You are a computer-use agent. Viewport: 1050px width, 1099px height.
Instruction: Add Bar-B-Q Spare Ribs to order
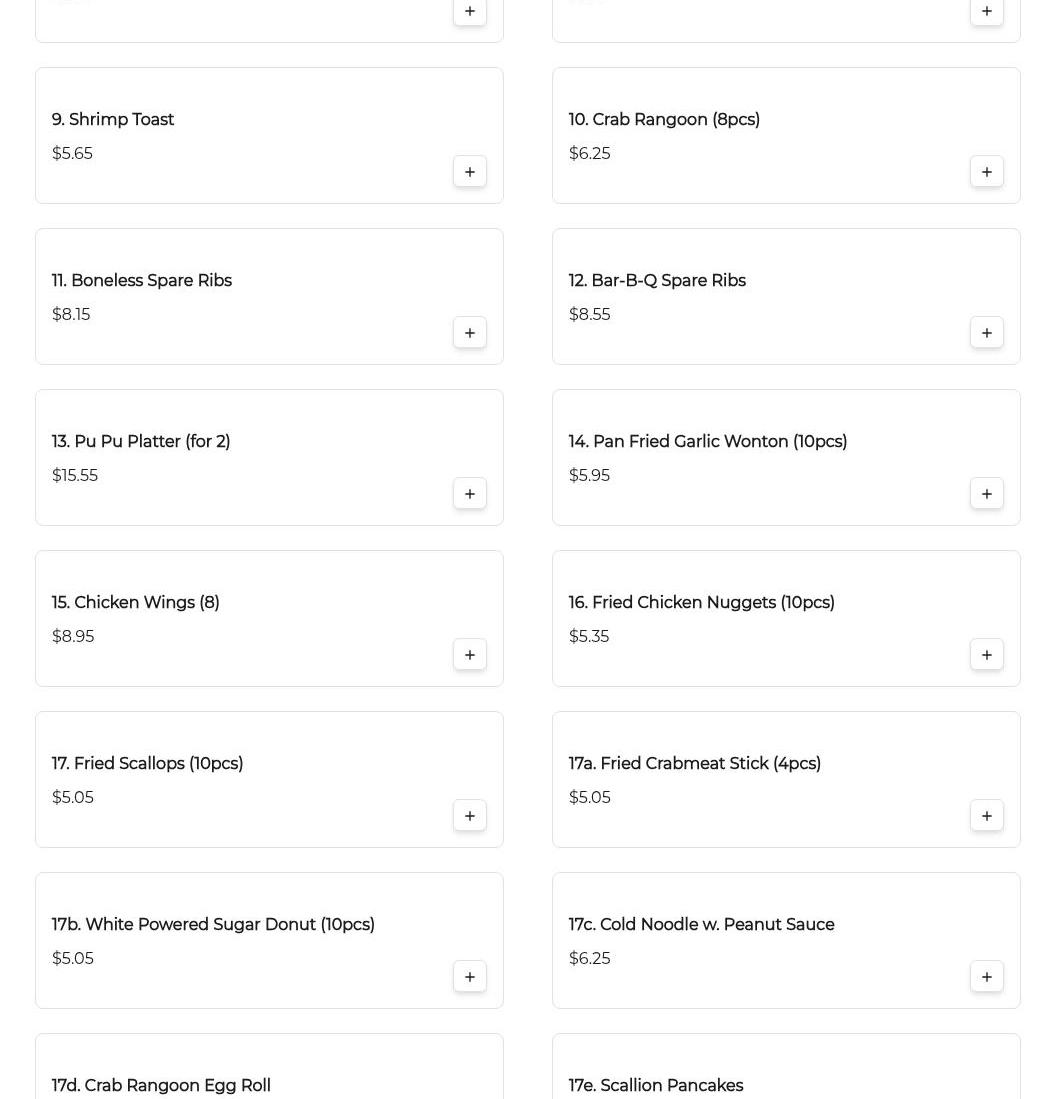click(x=987, y=333)
